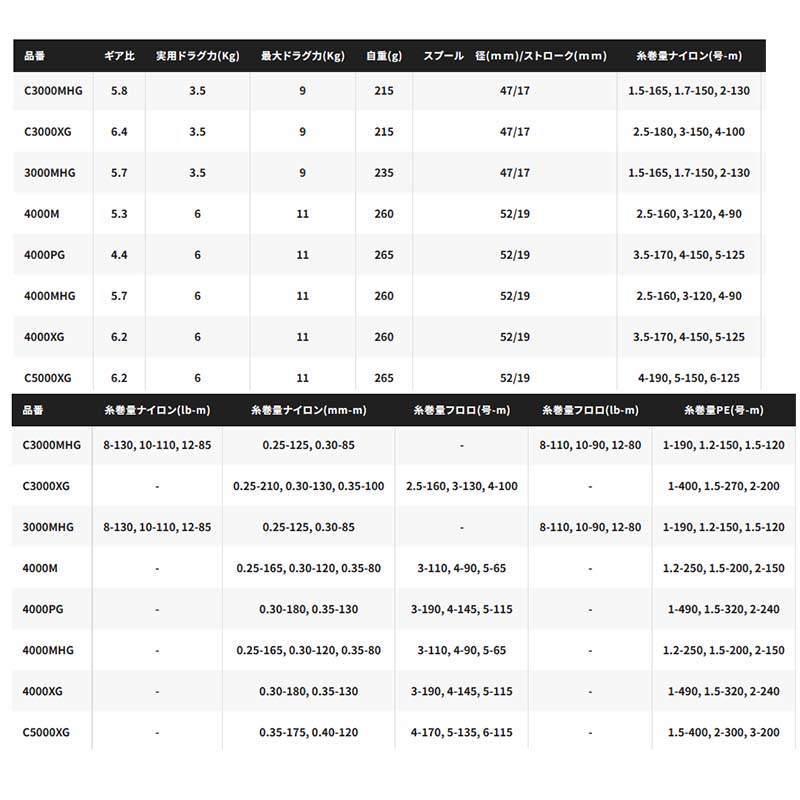Screen dimensions: 800x800
Task: Click the 糸巻量PE(号-m) column header
Action: pyautogui.click(x=723, y=410)
